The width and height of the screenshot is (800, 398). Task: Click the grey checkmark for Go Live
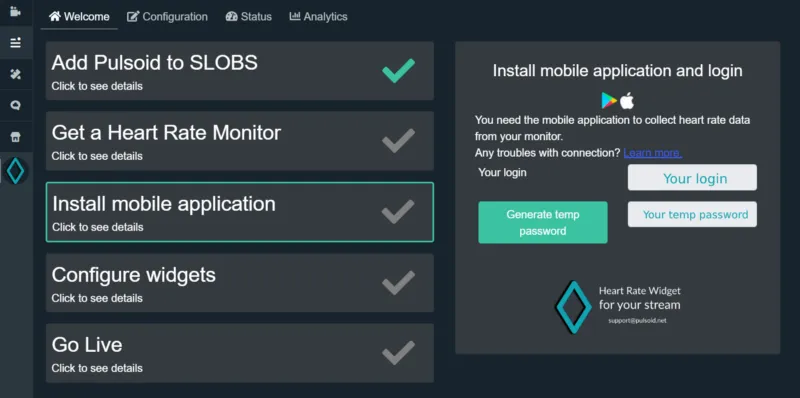[398, 353]
